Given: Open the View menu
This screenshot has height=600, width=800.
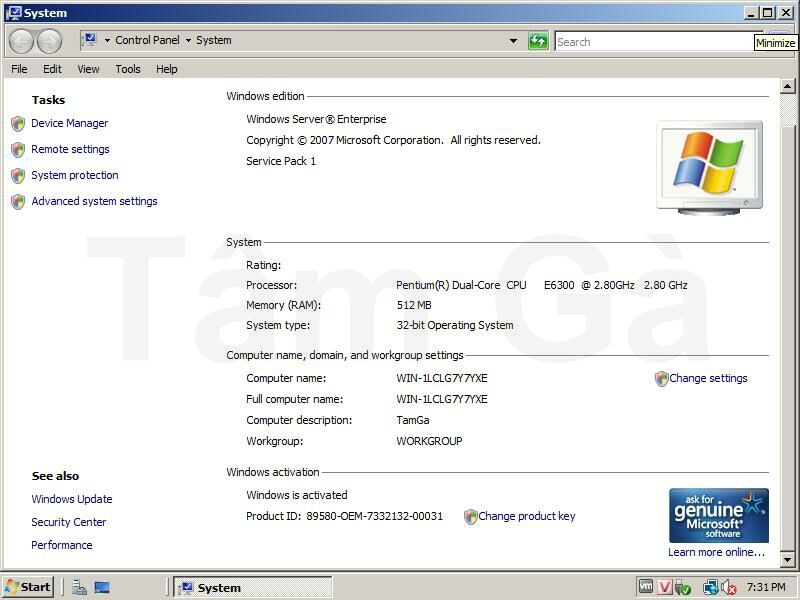Looking at the screenshot, I should [88, 69].
